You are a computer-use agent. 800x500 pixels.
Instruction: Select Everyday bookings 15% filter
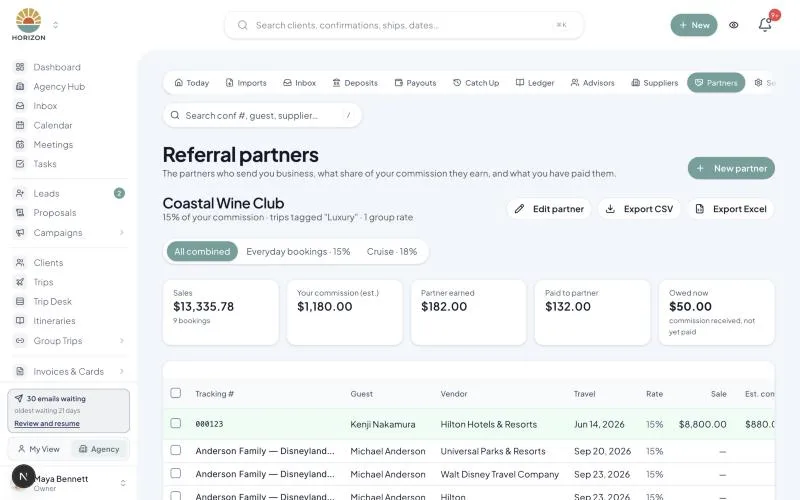point(298,252)
